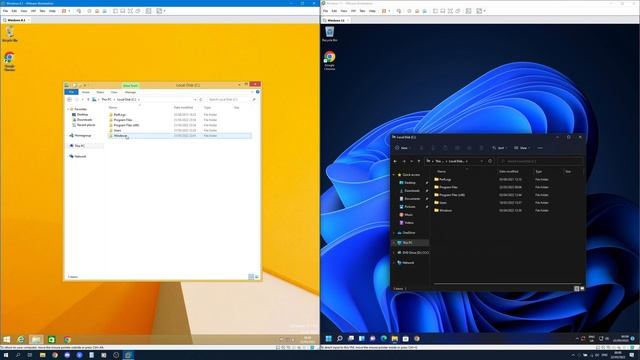The width and height of the screenshot is (640, 360).
Task: Select Downloads in light Explorer sidebar
Action: (84, 120)
